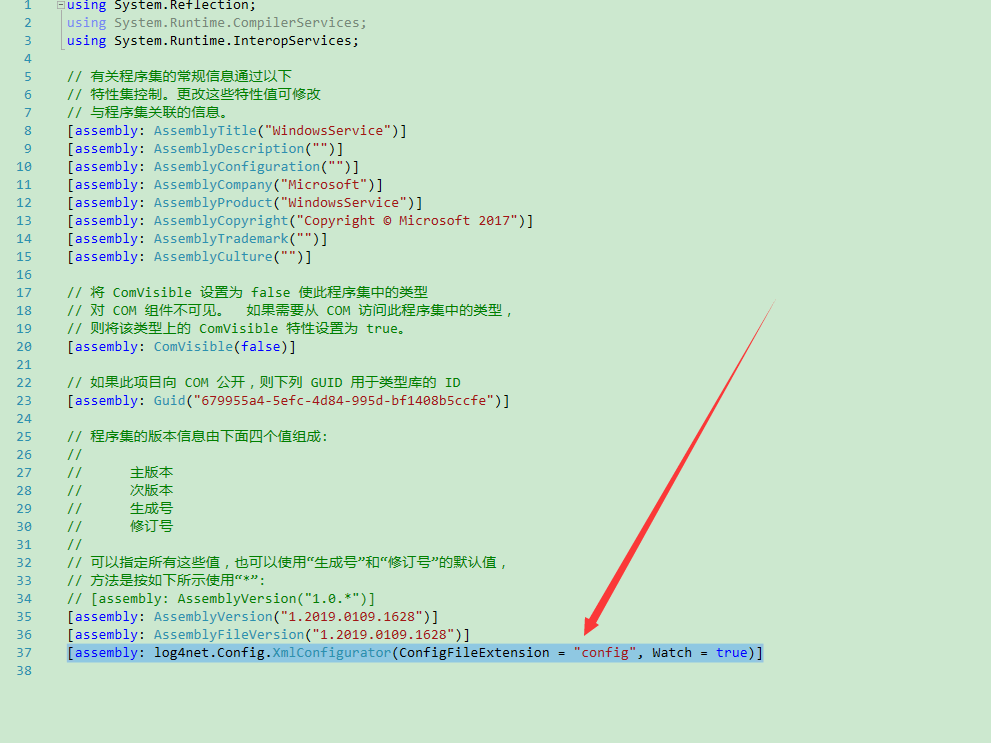Click the comment "将 ComVisible 设置为 false" on line 17
991x743 pixels.
(248, 293)
